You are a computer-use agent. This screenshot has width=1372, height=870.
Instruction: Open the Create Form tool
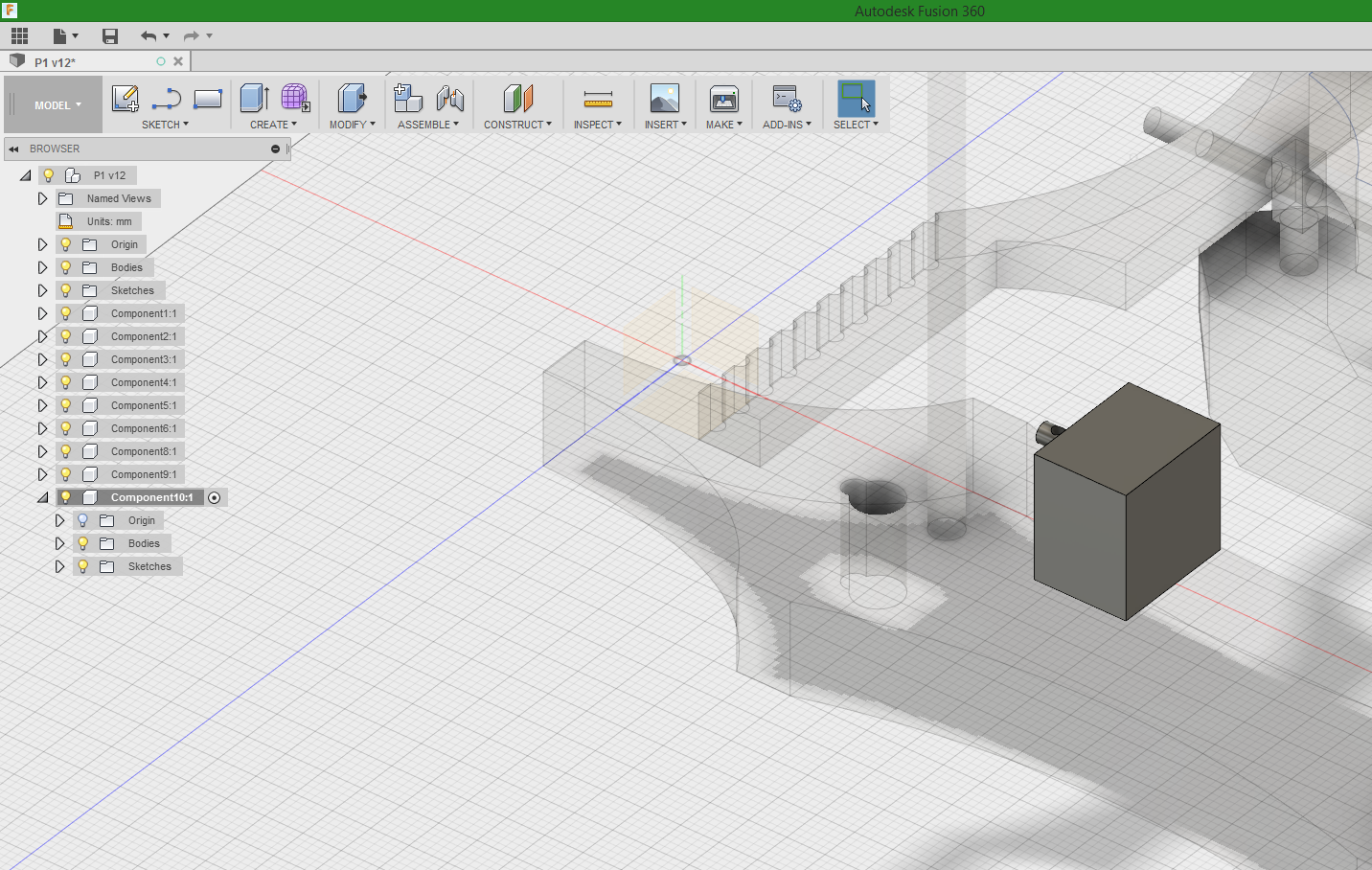[x=295, y=98]
